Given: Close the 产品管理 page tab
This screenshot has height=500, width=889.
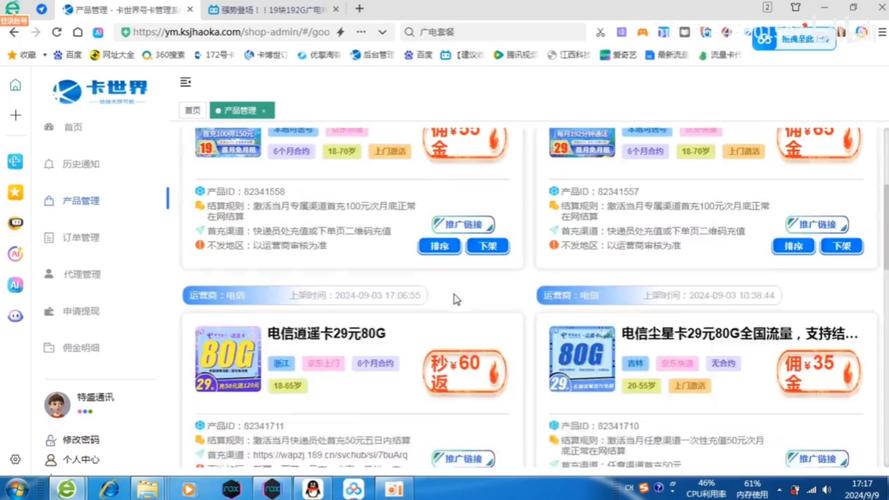Looking at the screenshot, I should (264, 111).
